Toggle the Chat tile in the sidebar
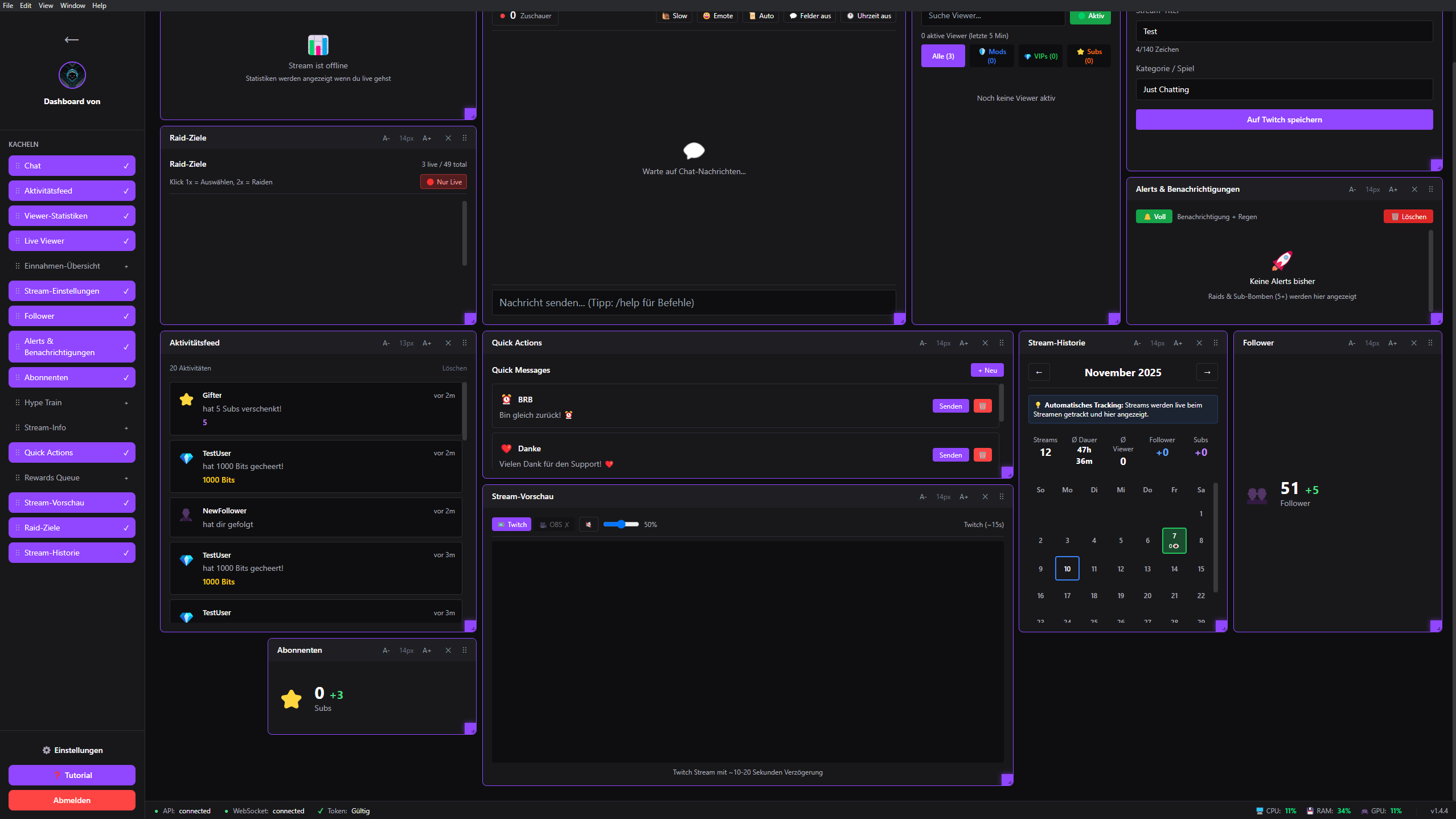The height and width of the screenshot is (819, 1456). 72,166
